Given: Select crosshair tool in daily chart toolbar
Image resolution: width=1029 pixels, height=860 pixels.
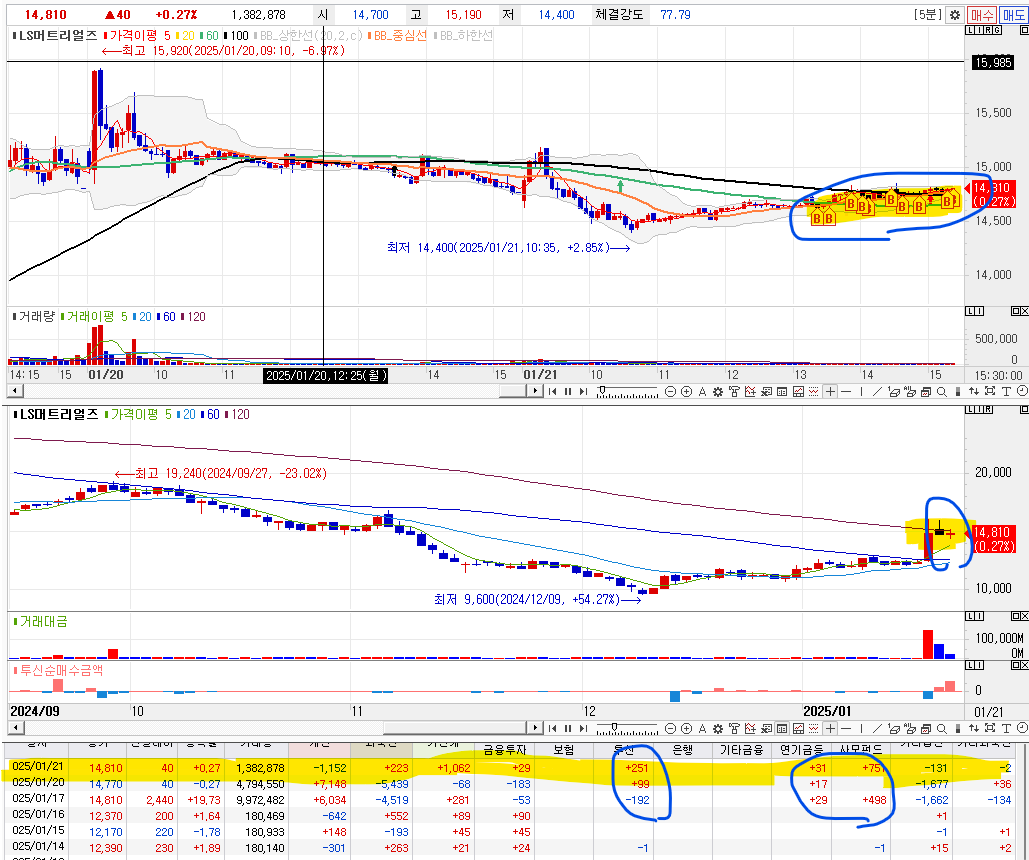Looking at the screenshot, I should click(830, 728).
